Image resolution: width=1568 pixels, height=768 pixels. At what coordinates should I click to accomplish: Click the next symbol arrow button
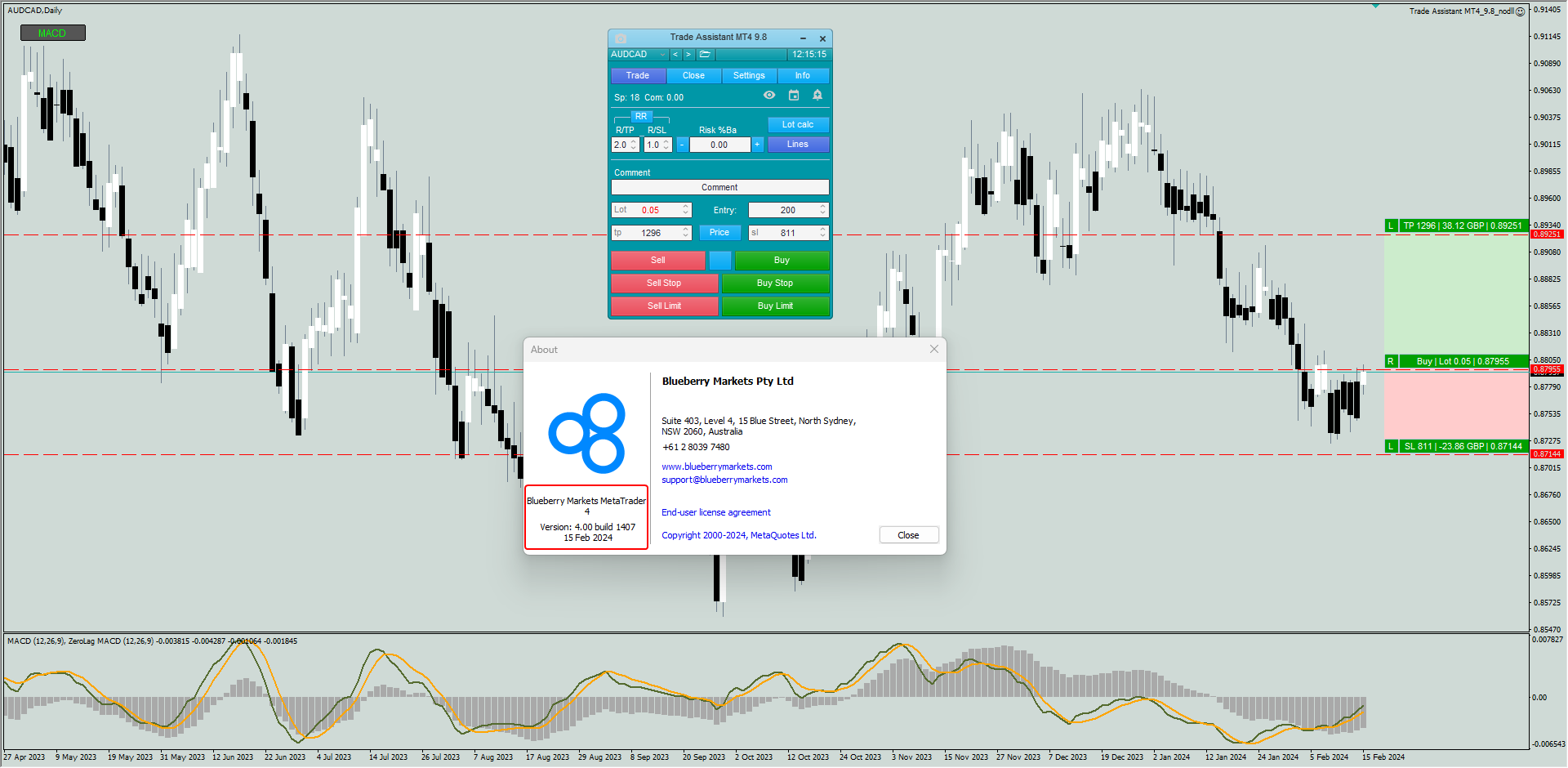pyautogui.click(x=688, y=55)
